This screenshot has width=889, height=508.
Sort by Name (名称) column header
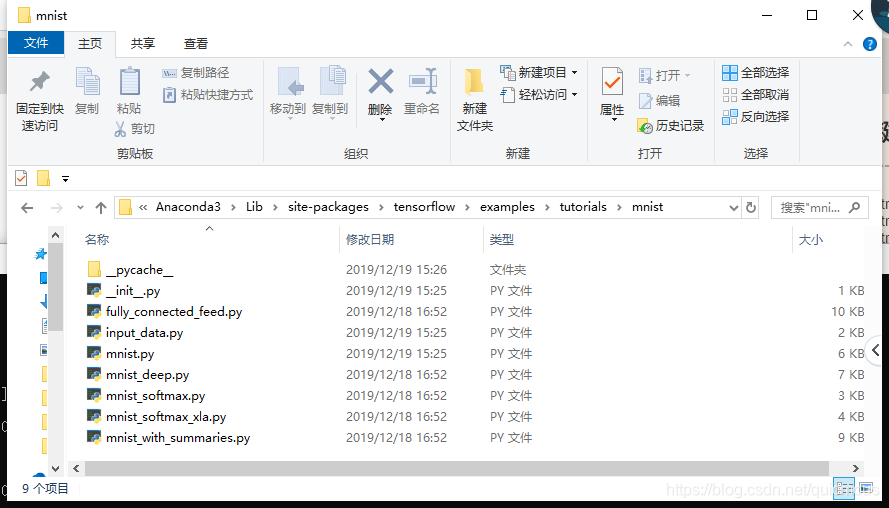[97, 240]
